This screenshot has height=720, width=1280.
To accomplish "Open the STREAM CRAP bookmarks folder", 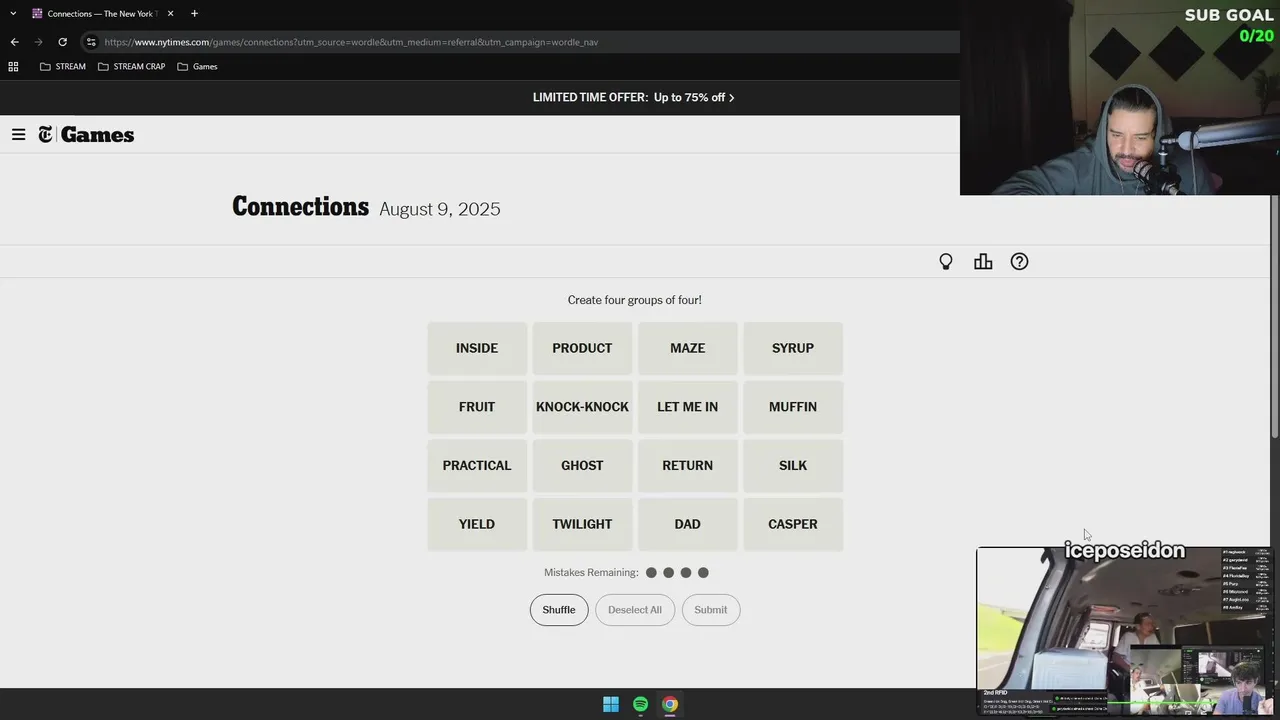I will click(131, 66).
